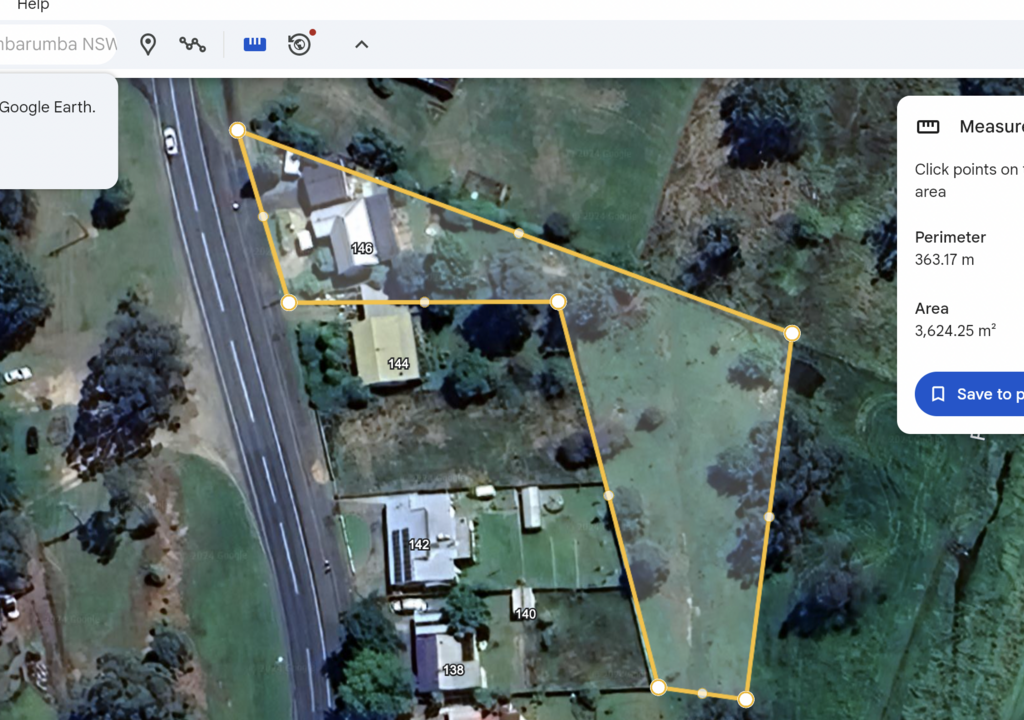
Task: Click the house number 140 label
Action: click(x=526, y=614)
